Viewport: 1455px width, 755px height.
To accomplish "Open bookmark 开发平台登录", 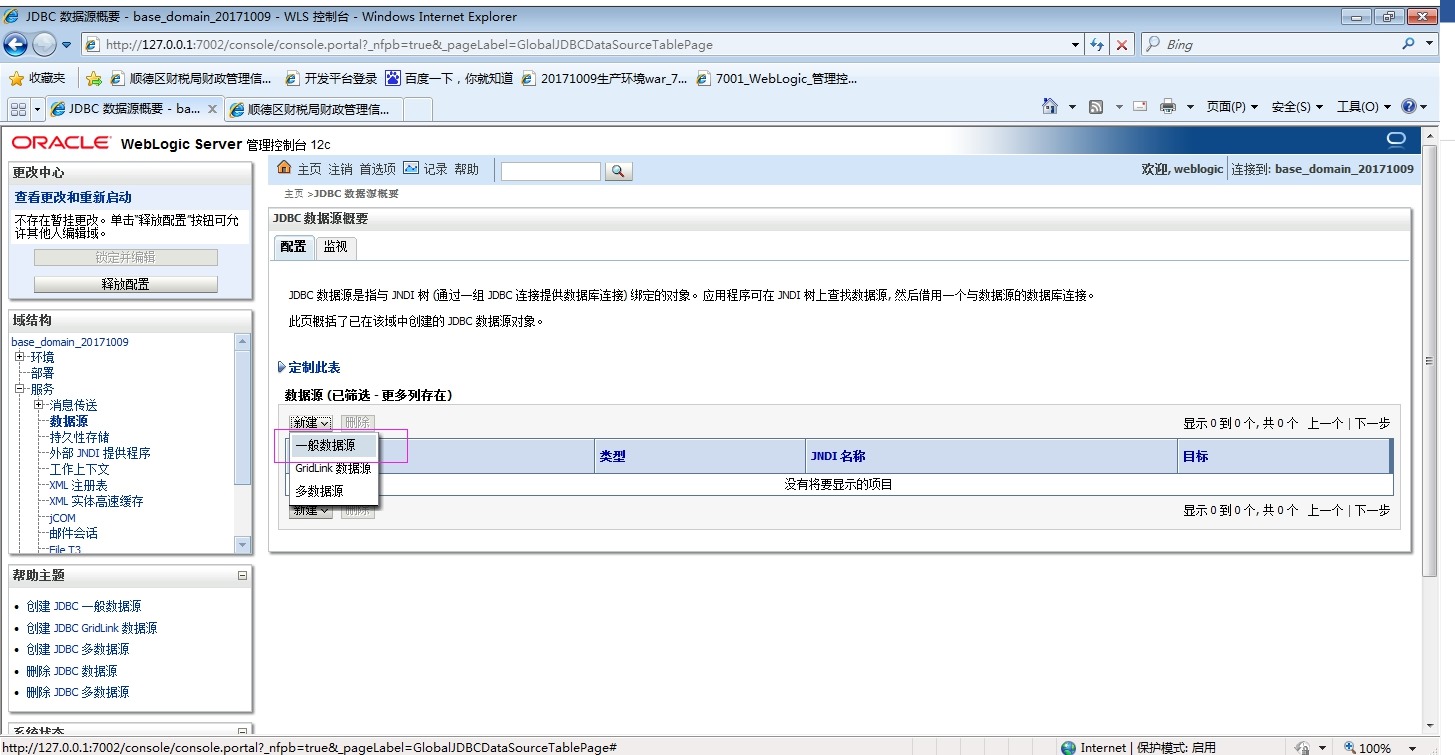I will [331, 78].
